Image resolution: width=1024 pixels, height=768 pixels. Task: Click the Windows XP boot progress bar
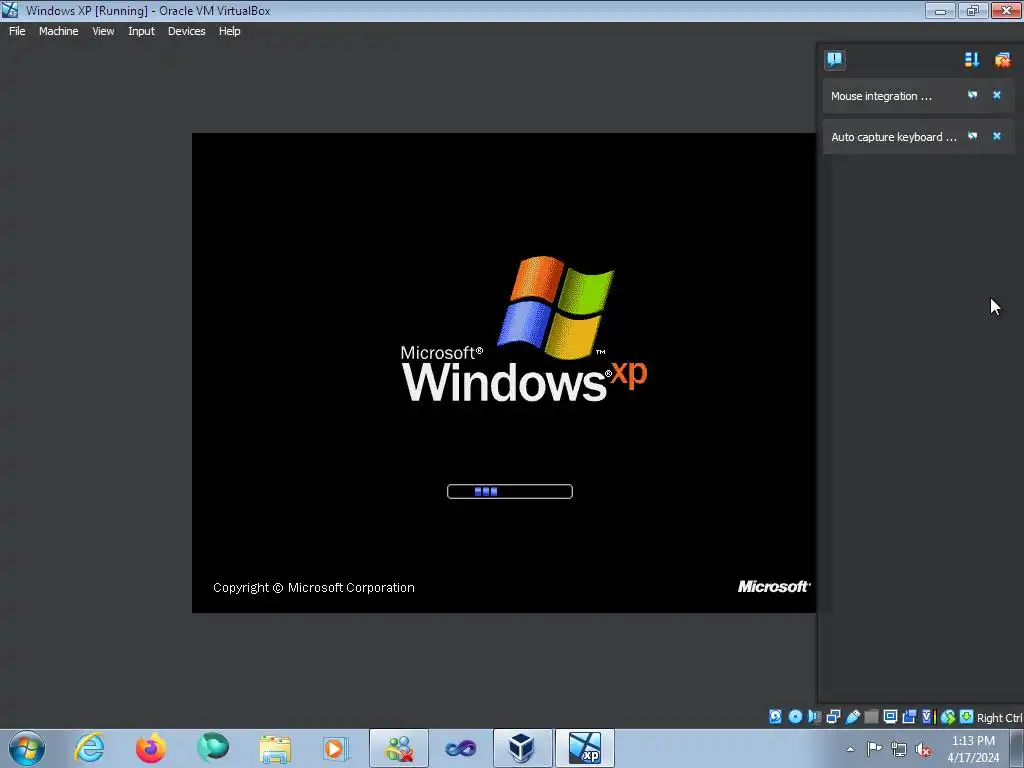point(509,491)
